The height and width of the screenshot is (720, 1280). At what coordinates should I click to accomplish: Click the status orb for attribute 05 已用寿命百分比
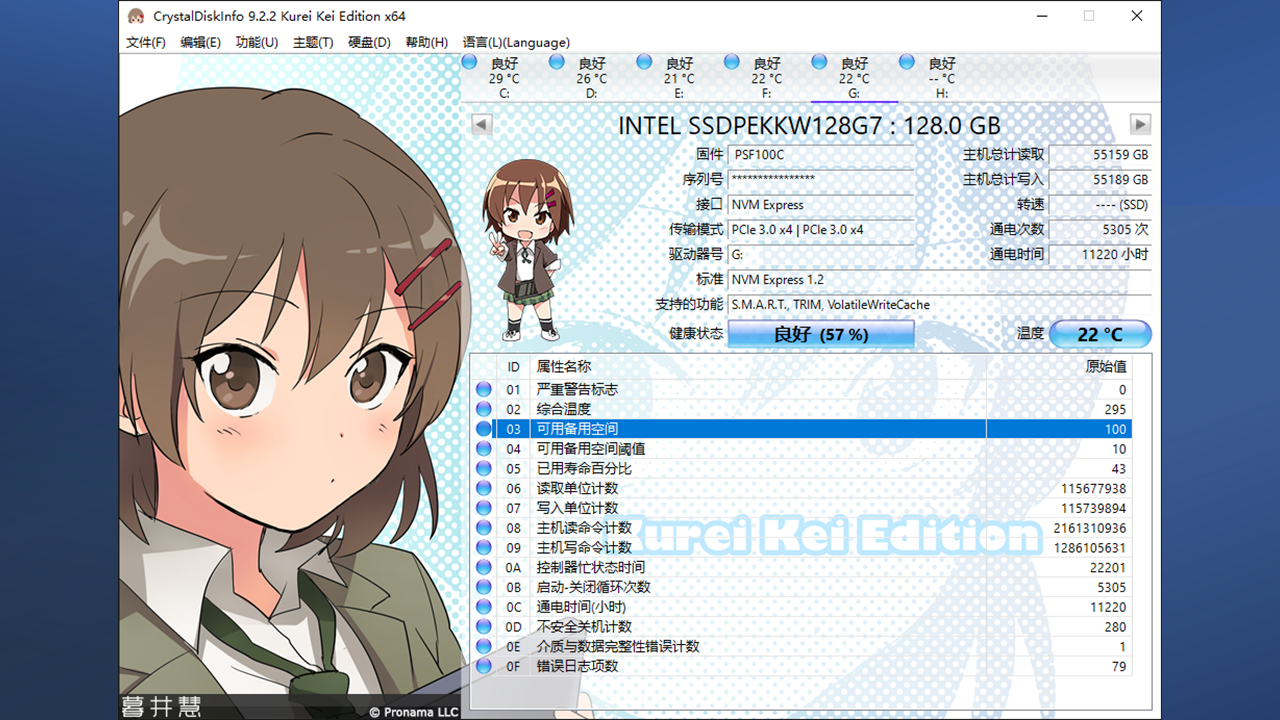[x=484, y=468]
